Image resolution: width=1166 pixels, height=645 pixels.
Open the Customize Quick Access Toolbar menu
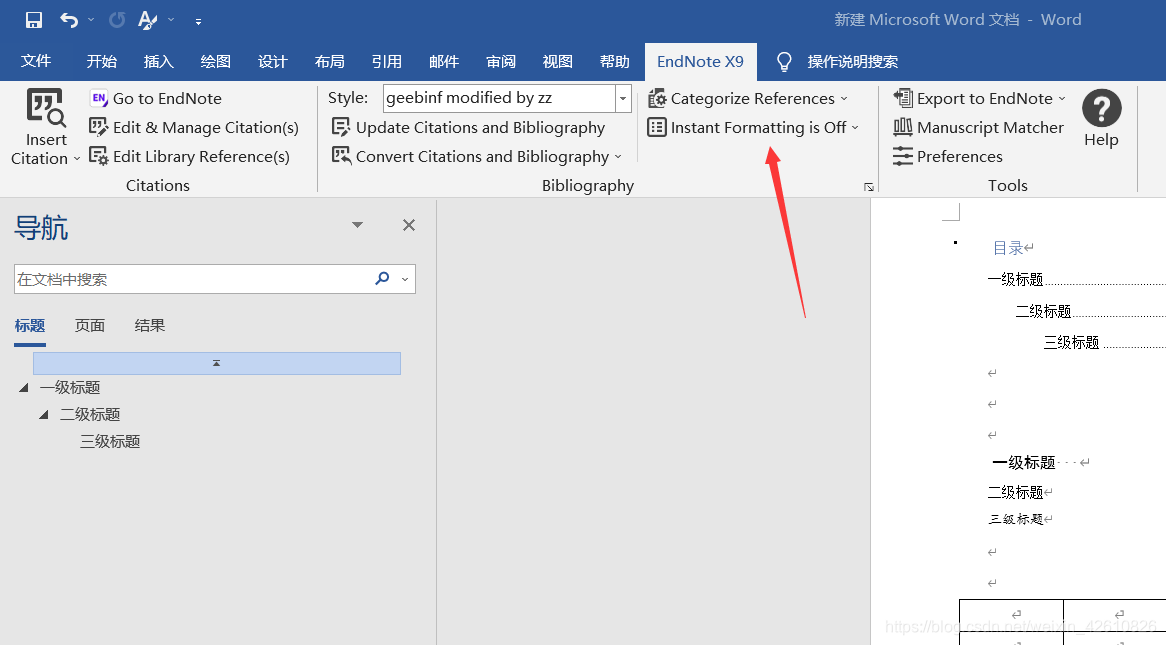click(199, 22)
